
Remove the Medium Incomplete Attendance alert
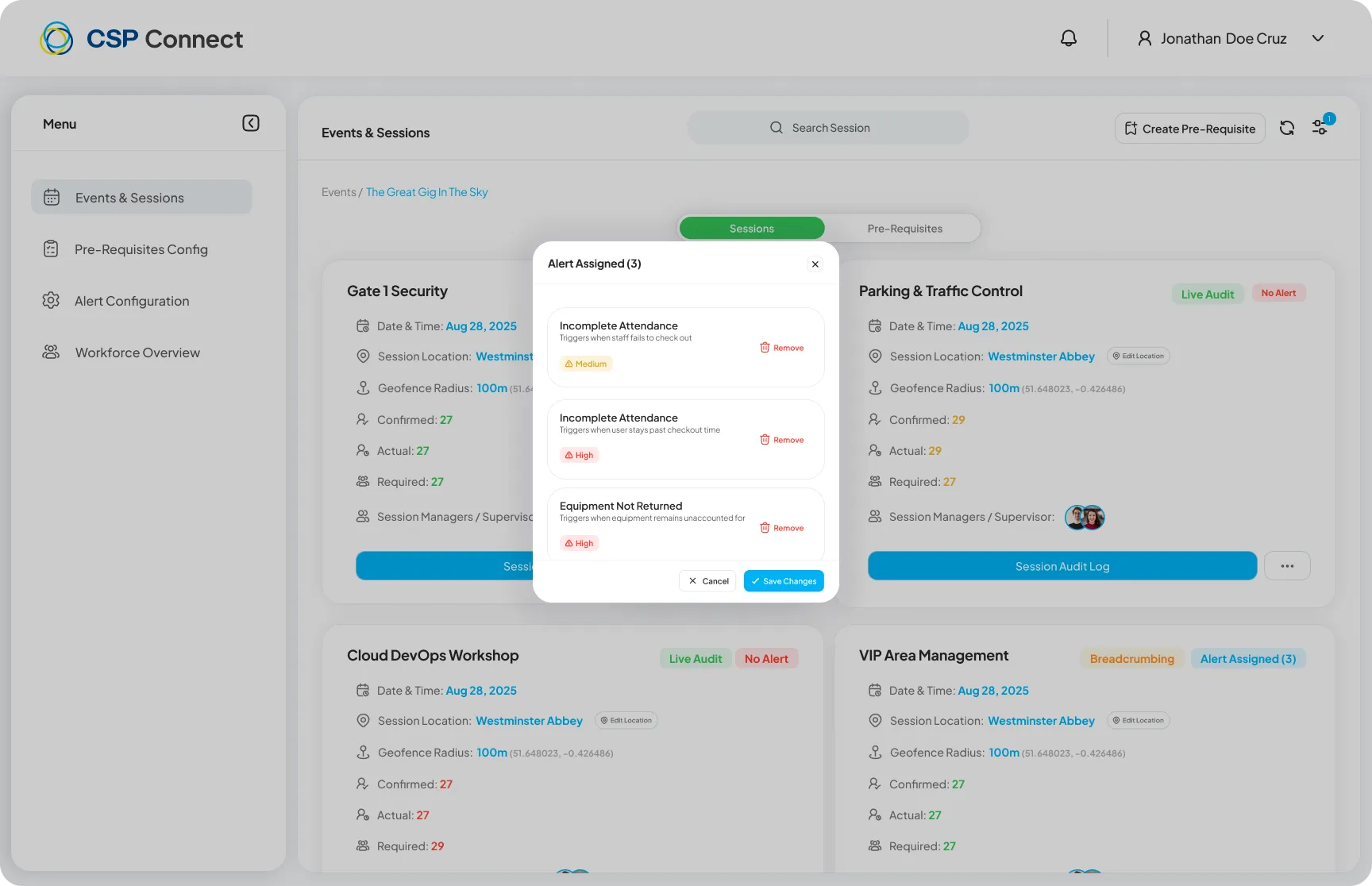[x=782, y=348]
